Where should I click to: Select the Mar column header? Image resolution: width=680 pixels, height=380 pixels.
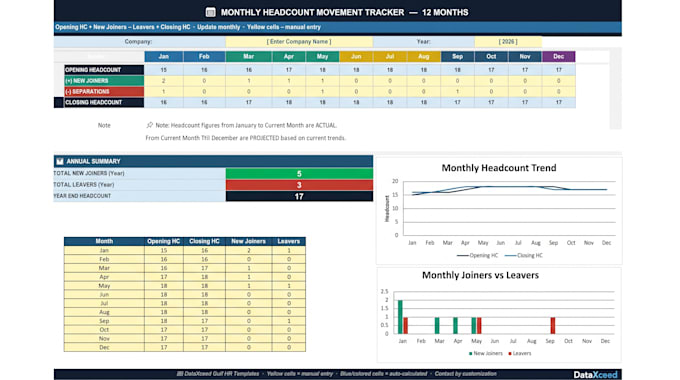point(248,56)
